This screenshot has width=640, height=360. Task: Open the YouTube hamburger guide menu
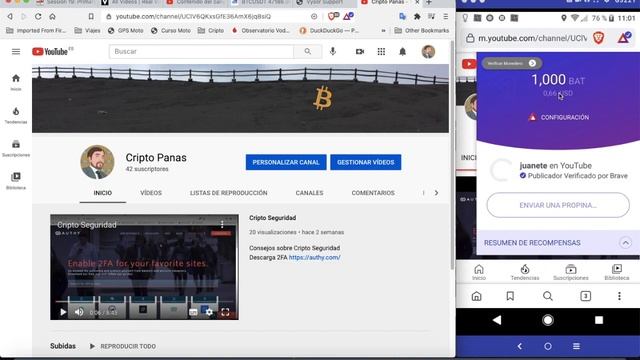pos(16,51)
